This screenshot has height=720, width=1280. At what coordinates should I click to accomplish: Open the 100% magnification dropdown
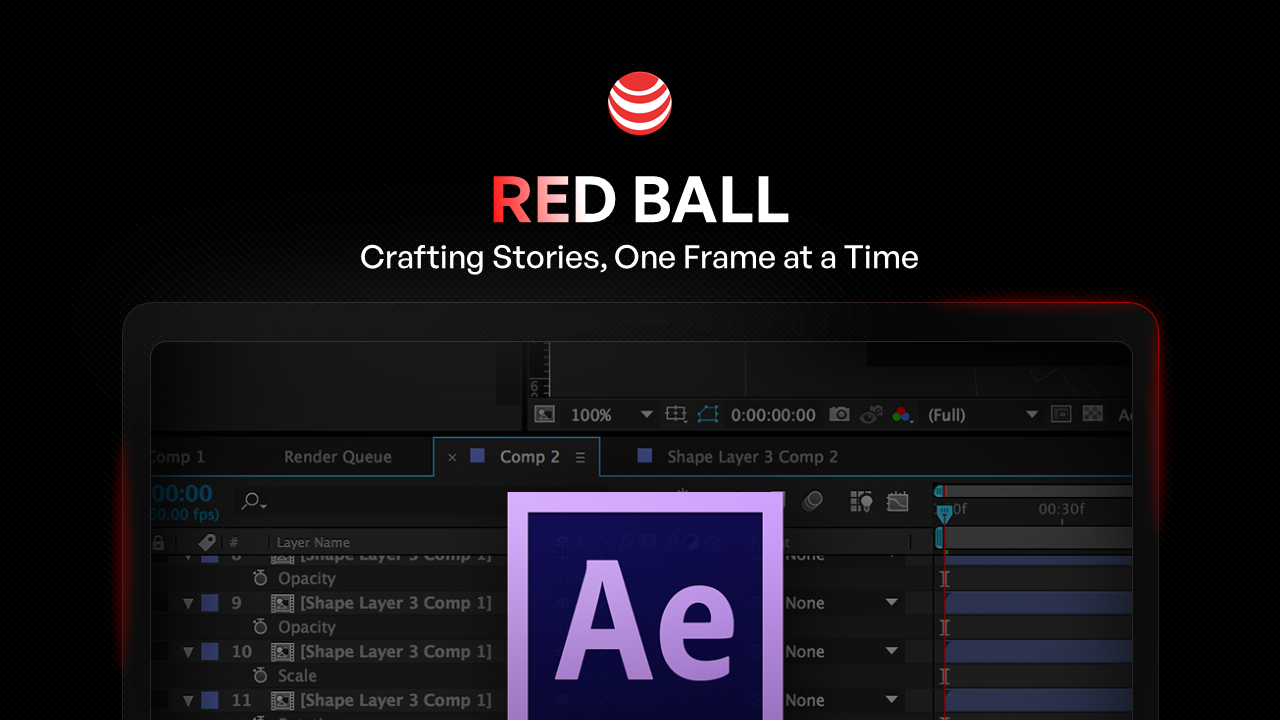611,414
